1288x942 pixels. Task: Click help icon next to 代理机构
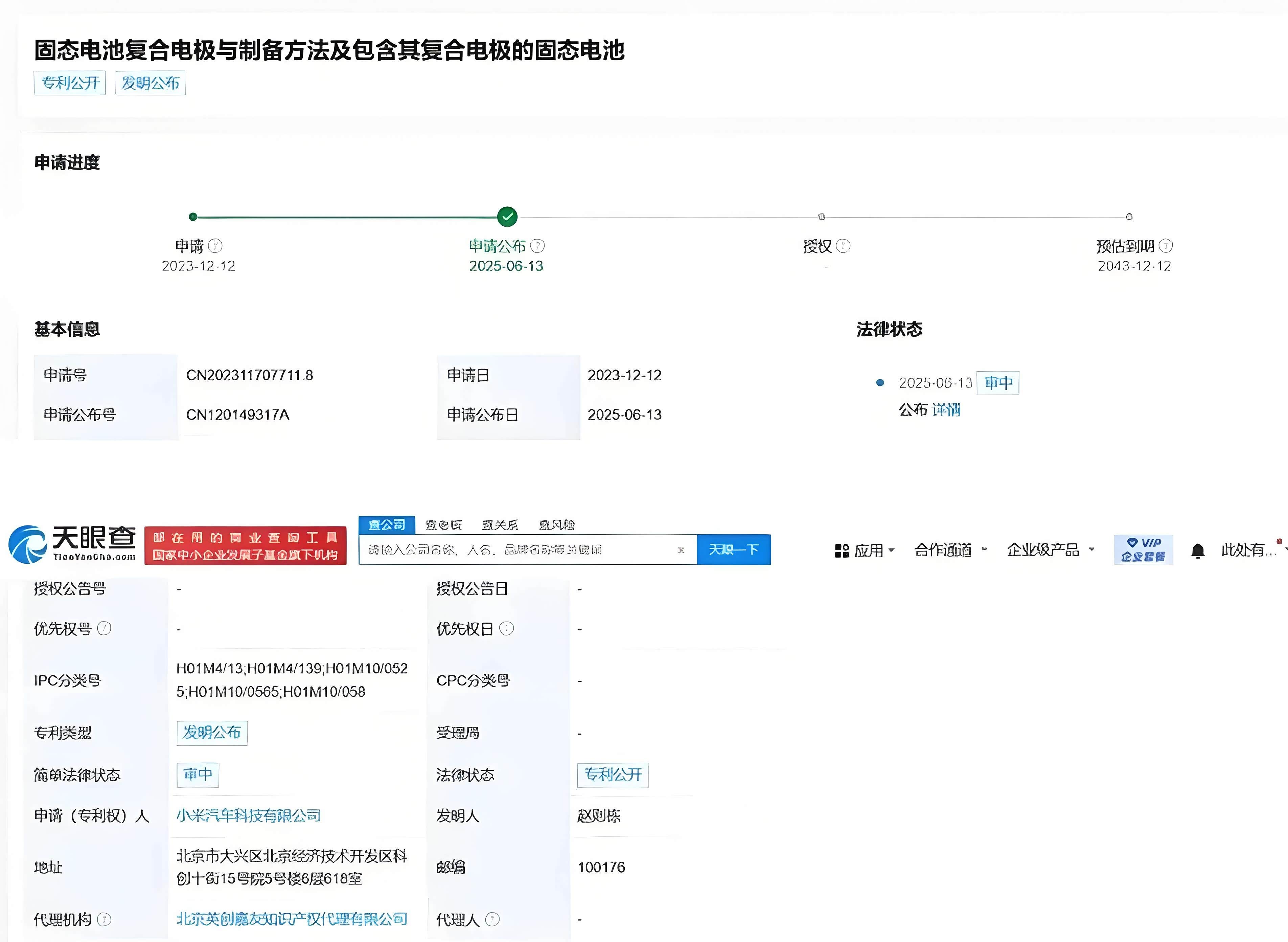(x=104, y=919)
